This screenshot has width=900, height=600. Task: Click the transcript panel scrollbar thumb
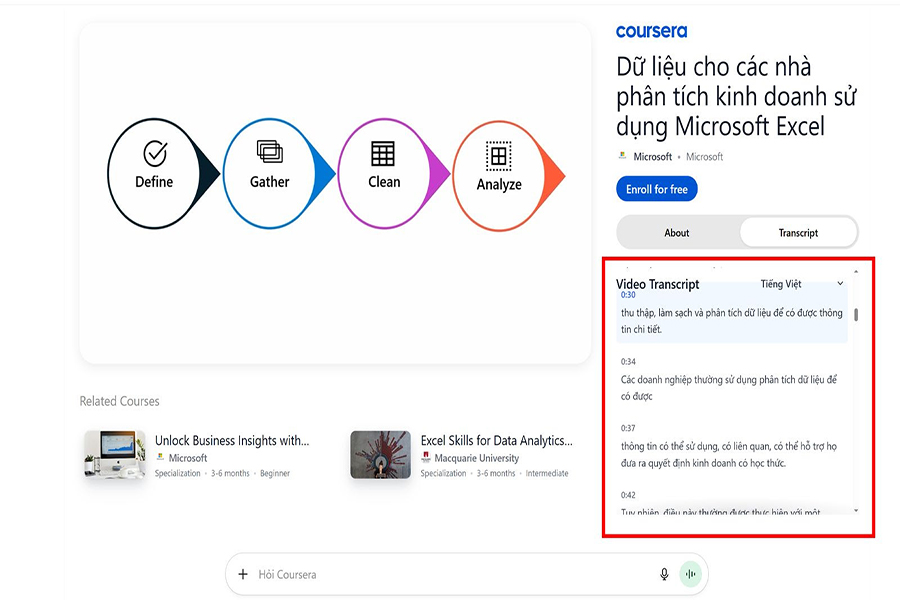(856, 314)
